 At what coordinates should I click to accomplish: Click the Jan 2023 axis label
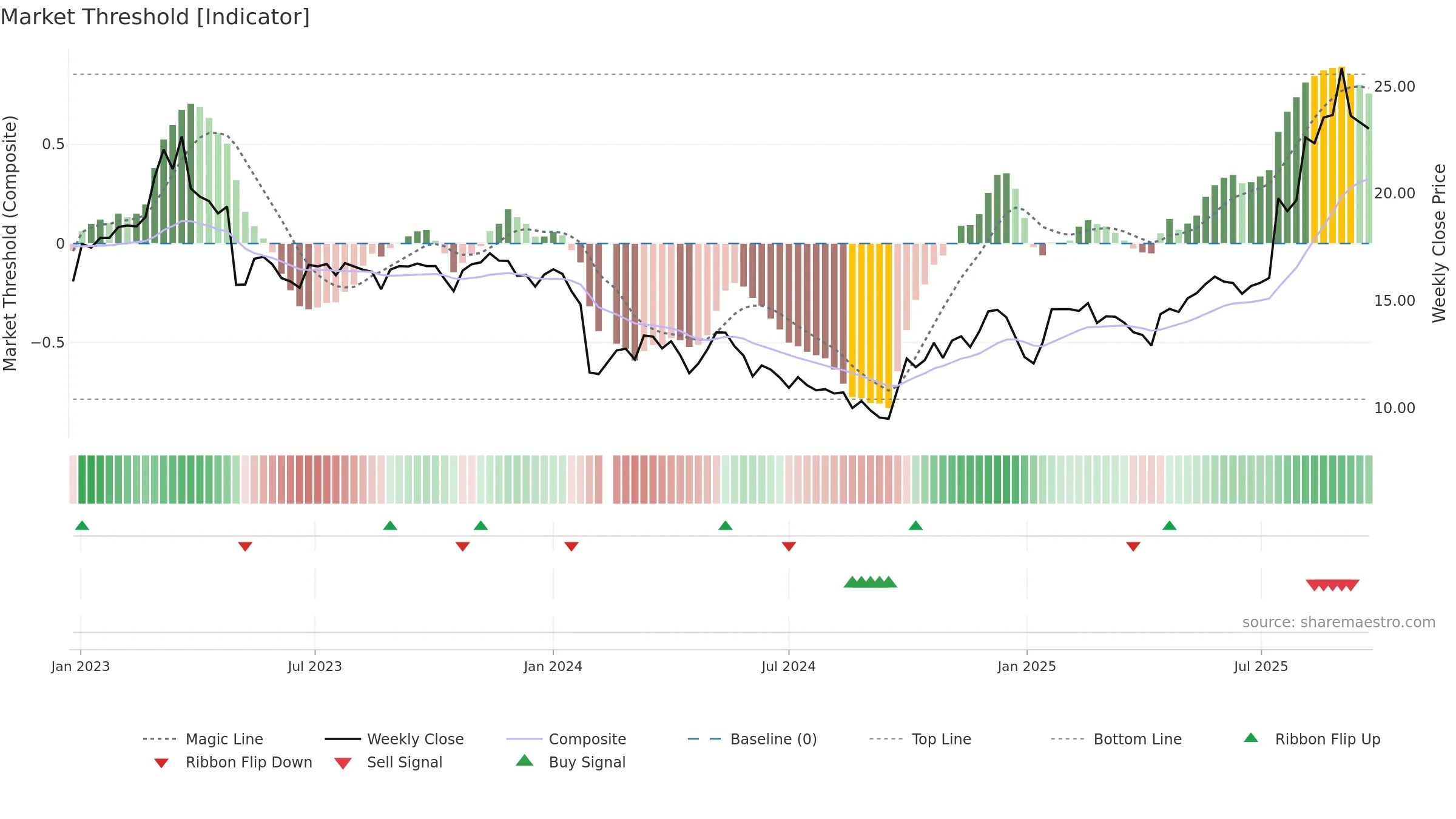tap(81, 667)
